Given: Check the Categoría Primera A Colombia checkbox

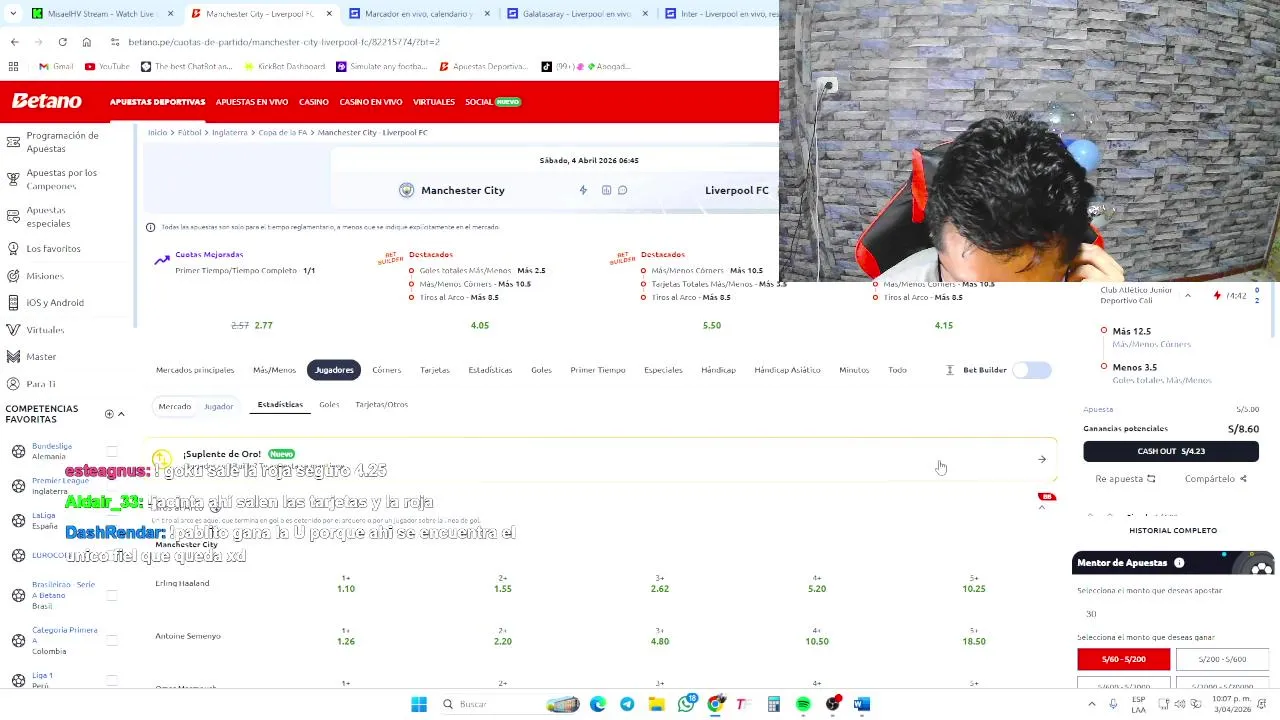Looking at the screenshot, I should (112, 640).
